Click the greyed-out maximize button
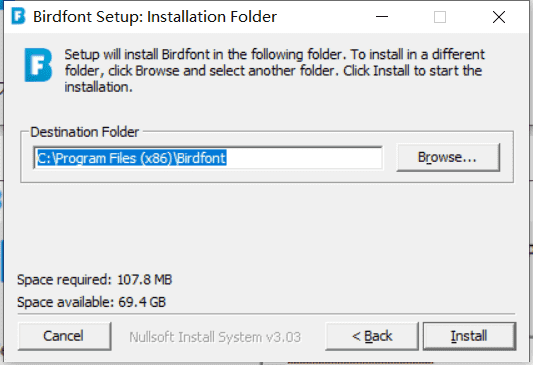This screenshot has width=533, height=365. [x=440, y=17]
